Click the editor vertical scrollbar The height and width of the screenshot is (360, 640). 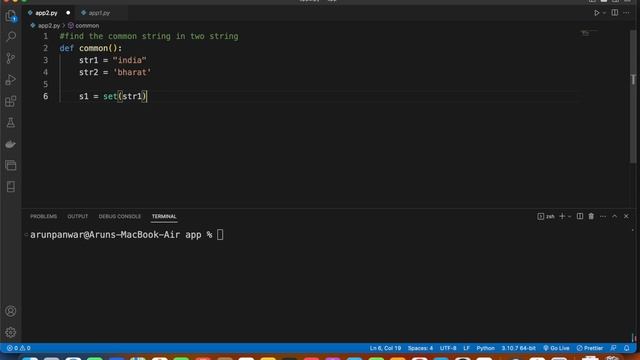pyautogui.click(x=633, y=97)
